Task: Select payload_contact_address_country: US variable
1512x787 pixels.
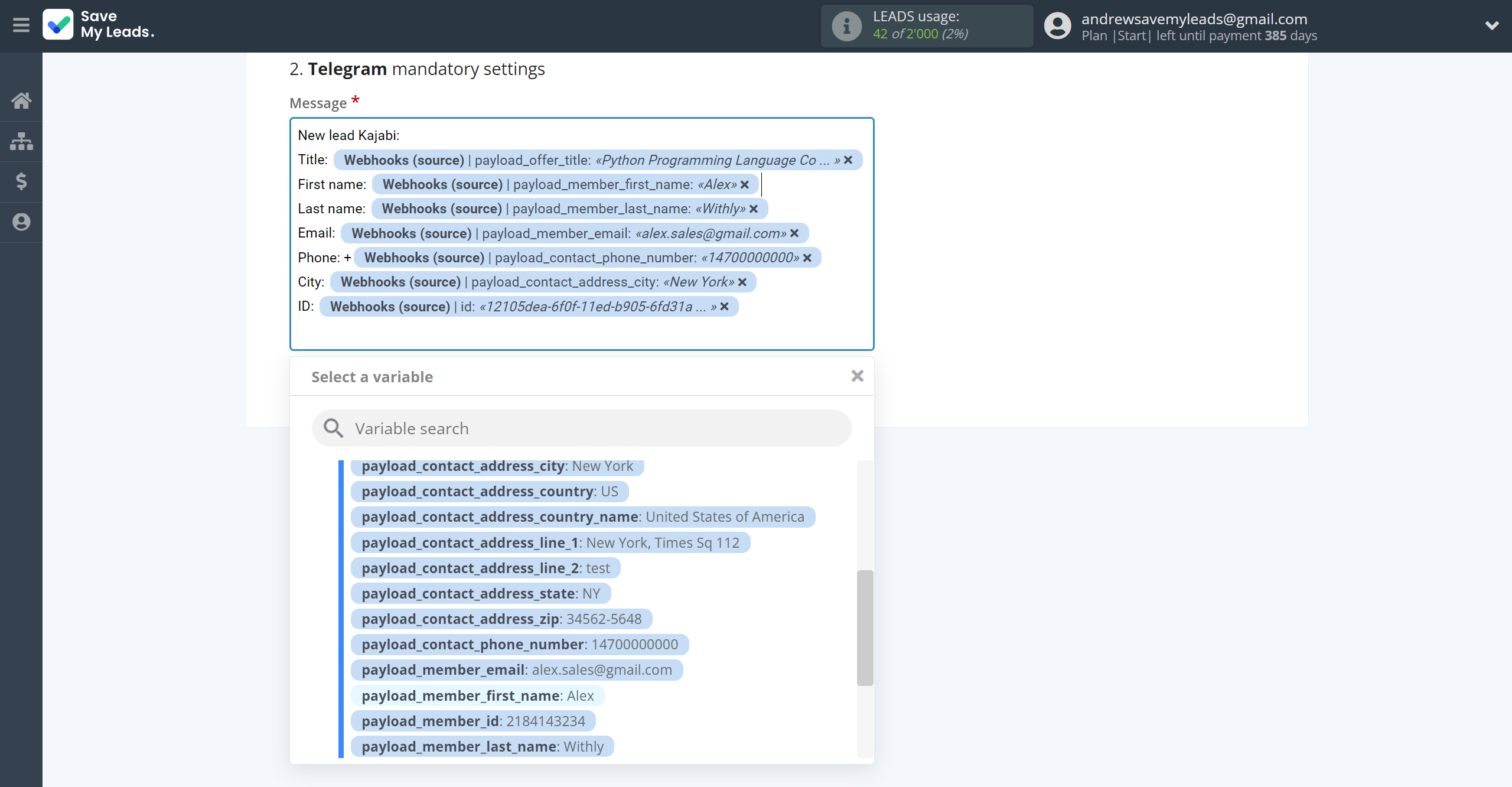Action: click(490, 492)
